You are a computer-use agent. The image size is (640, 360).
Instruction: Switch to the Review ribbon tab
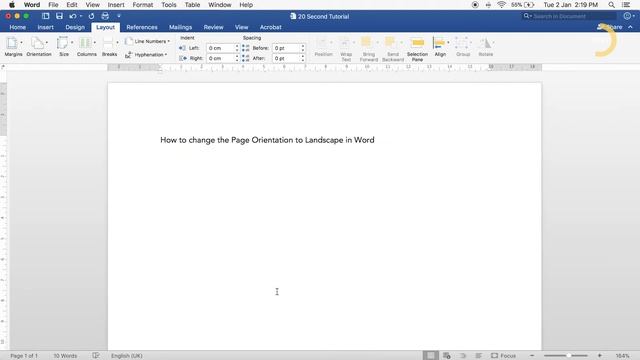(x=213, y=27)
